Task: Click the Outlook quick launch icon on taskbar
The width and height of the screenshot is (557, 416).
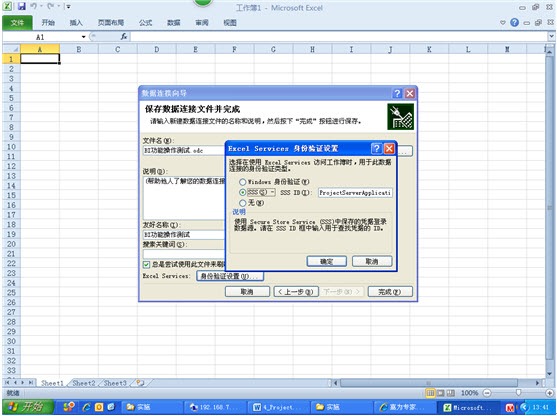Action: click(99, 407)
